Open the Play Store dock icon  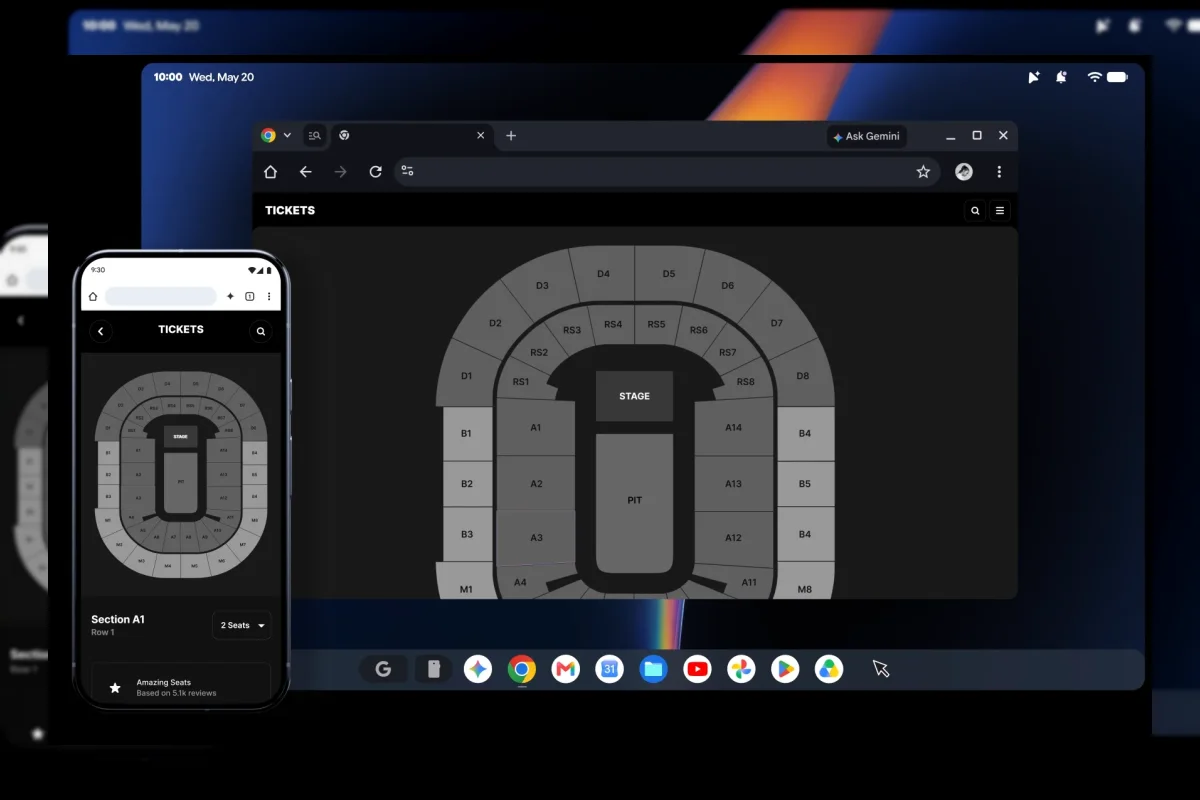coord(785,669)
